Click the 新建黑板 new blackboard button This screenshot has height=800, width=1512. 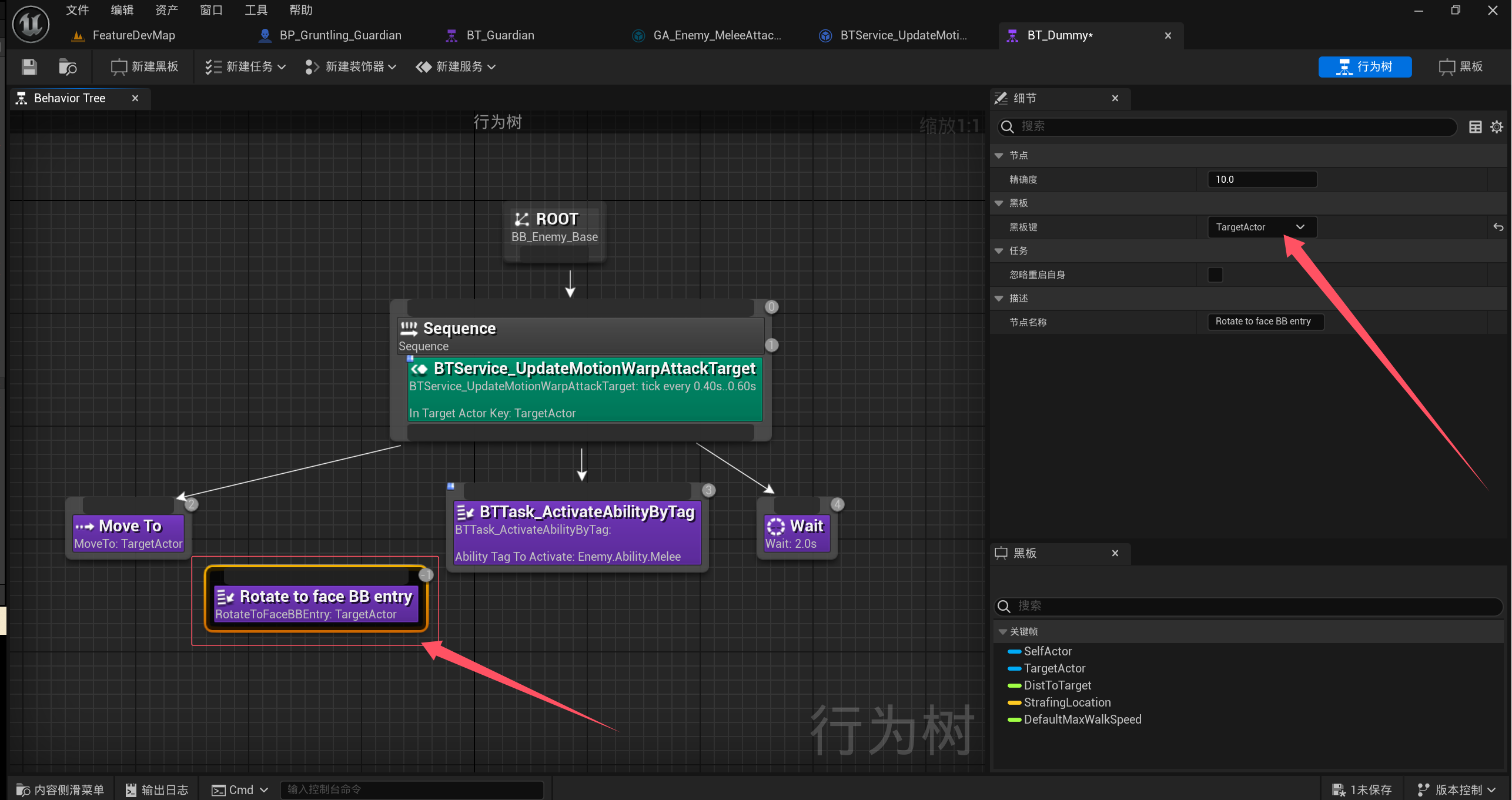point(145,67)
